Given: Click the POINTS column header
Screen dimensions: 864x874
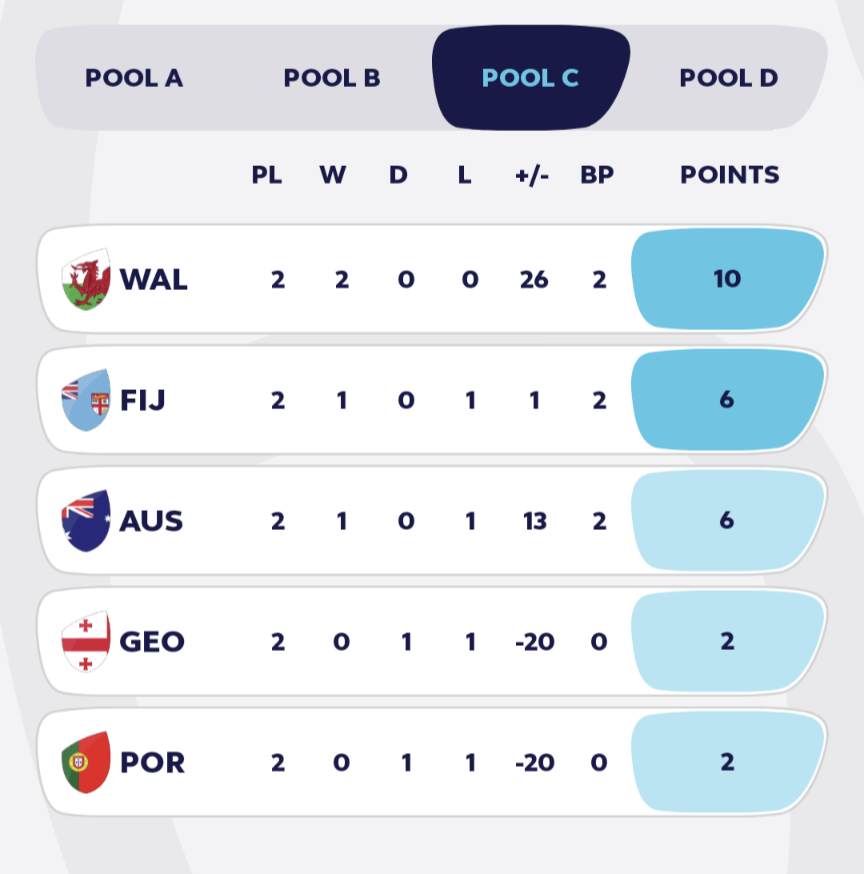Looking at the screenshot, I should [730, 175].
